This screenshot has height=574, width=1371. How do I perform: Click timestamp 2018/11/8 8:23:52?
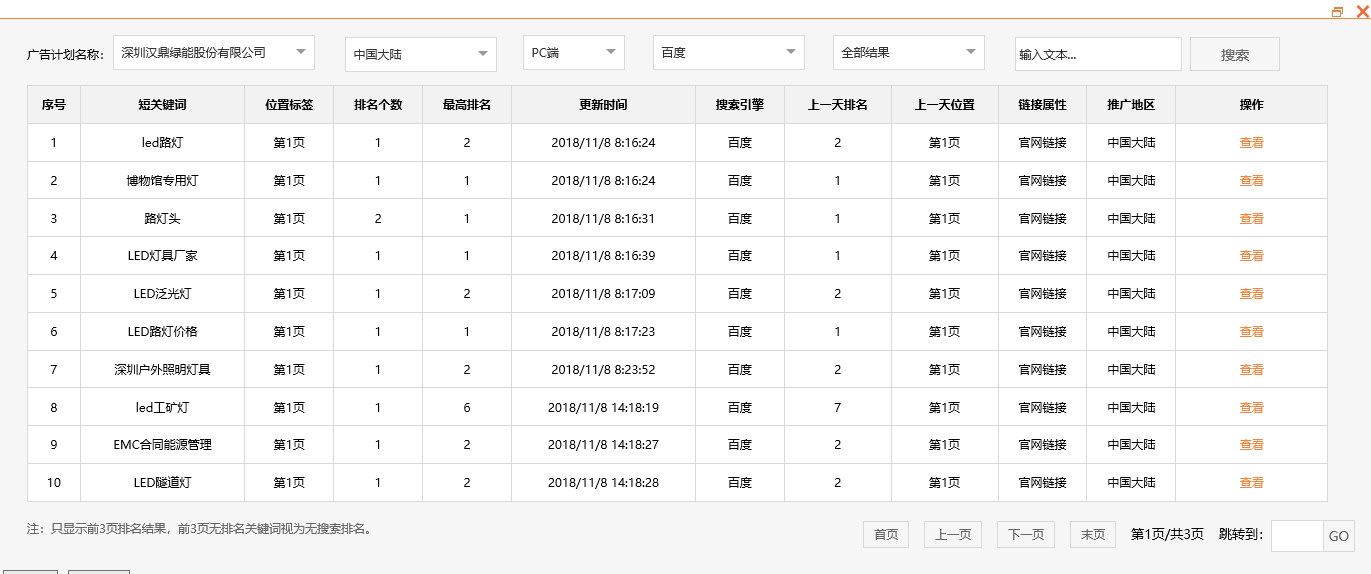603,370
